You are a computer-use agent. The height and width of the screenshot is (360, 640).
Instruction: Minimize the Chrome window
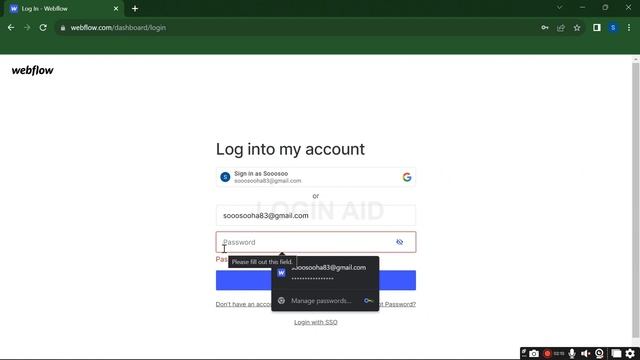(582, 7)
